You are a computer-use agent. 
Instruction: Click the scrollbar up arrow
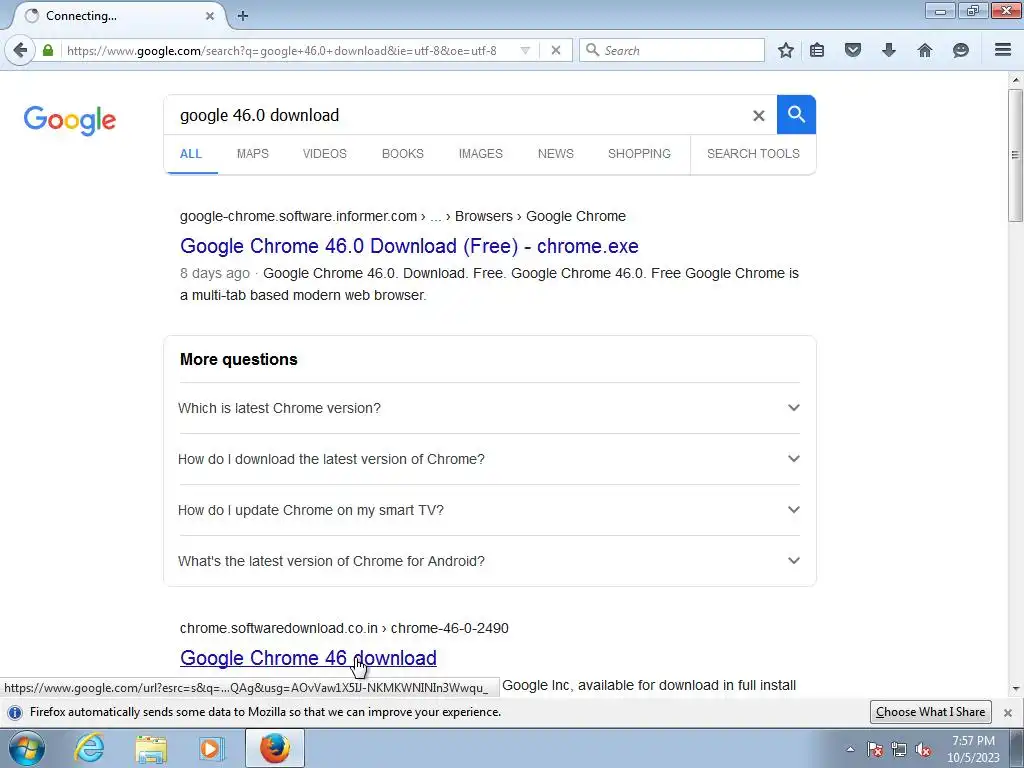click(x=1016, y=80)
